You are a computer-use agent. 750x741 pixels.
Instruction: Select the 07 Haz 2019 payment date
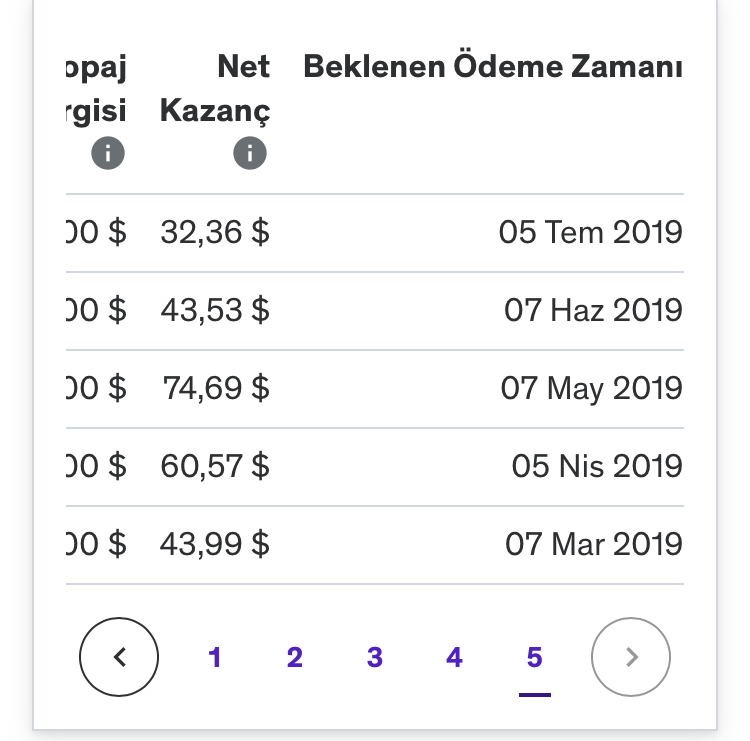(593, 310)
